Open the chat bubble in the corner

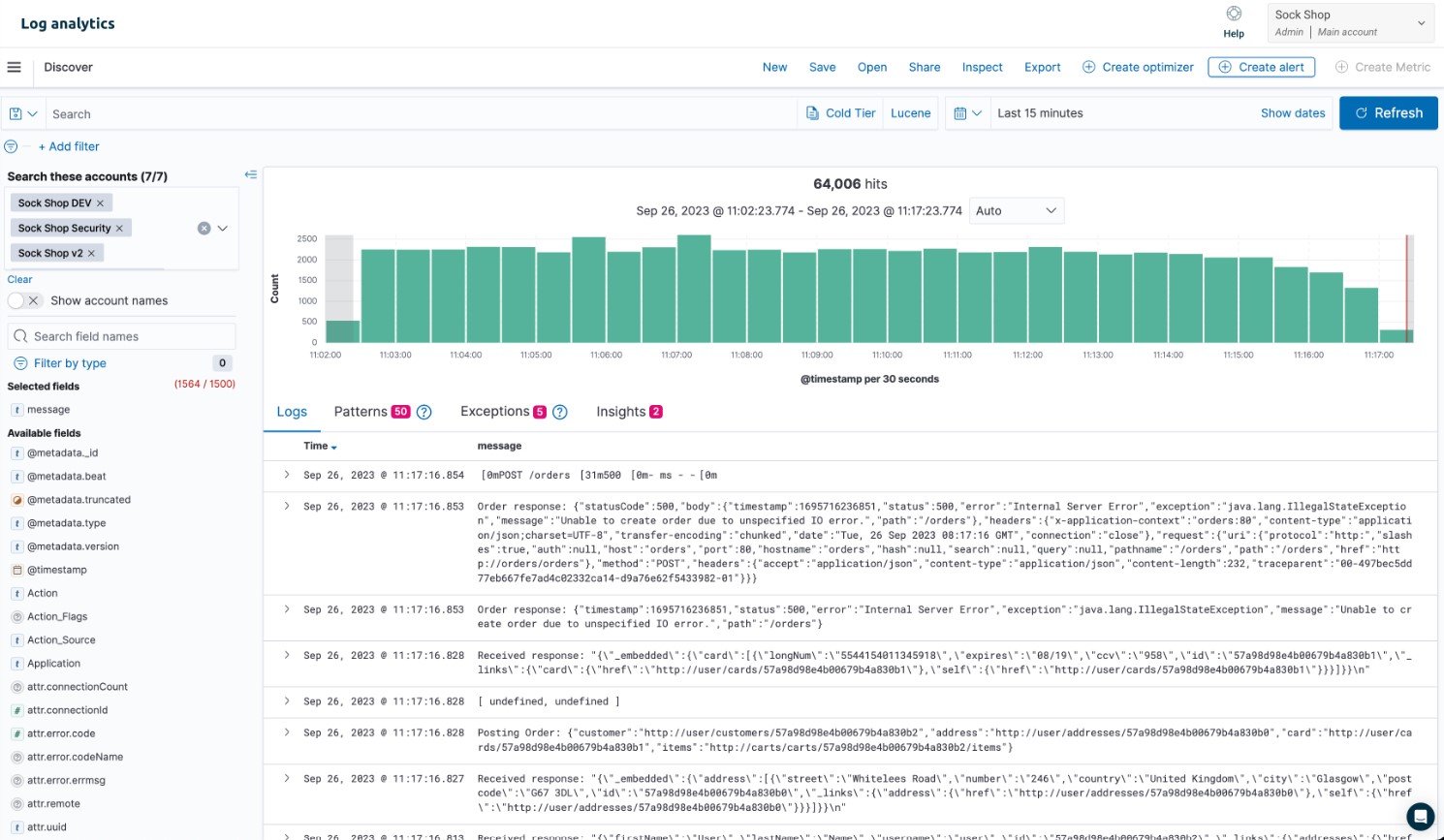point(1419,816)
